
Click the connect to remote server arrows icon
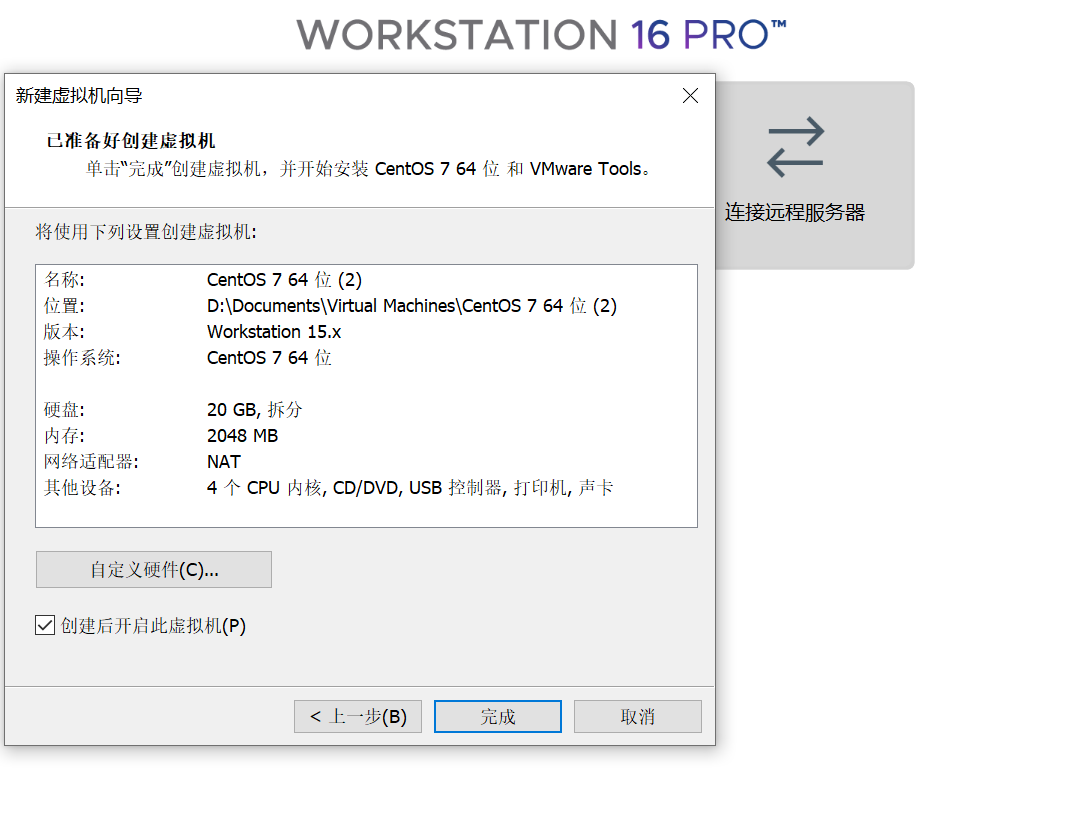[x=795, y=146]
